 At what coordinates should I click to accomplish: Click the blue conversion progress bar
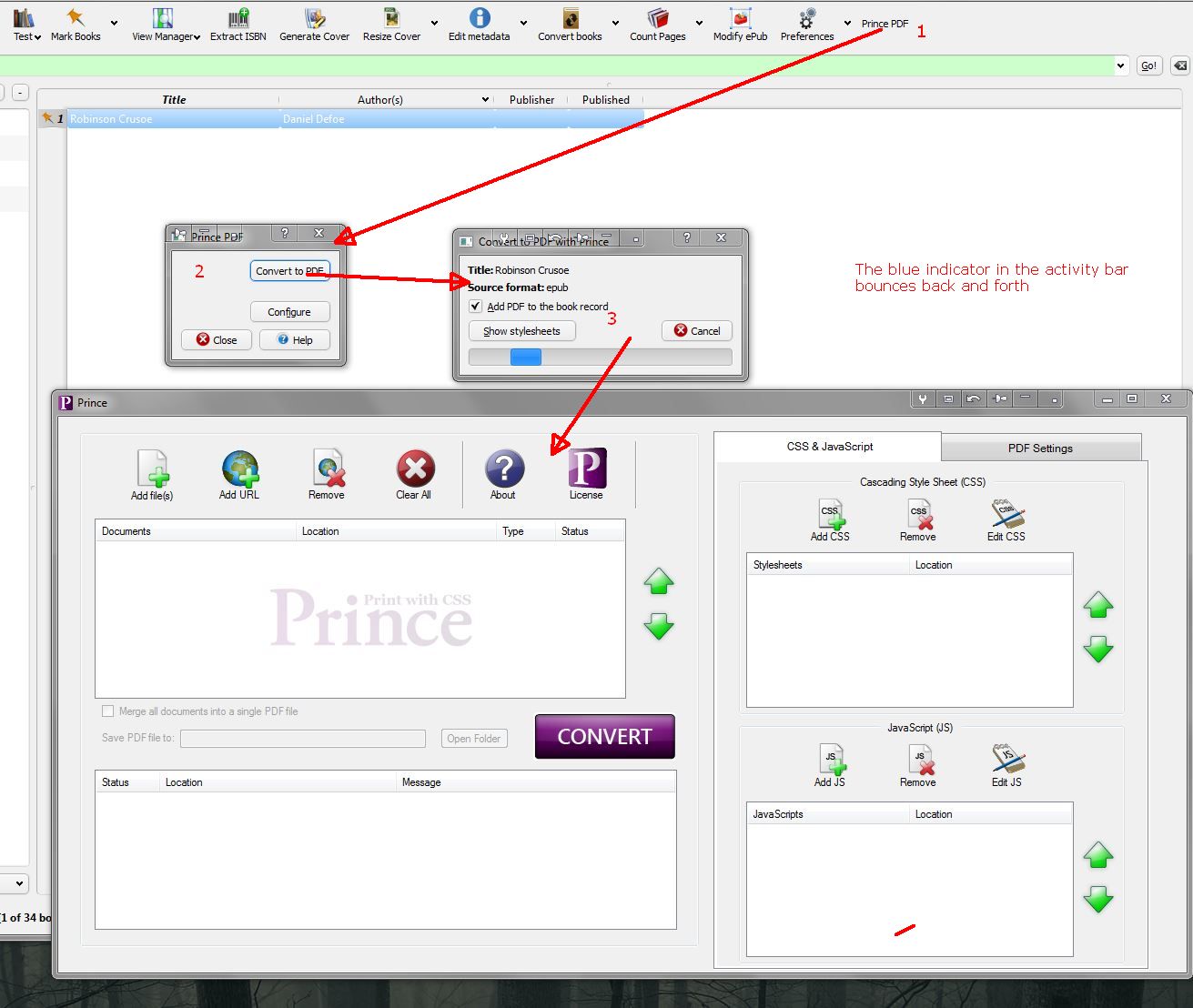[x=600, y=358]
